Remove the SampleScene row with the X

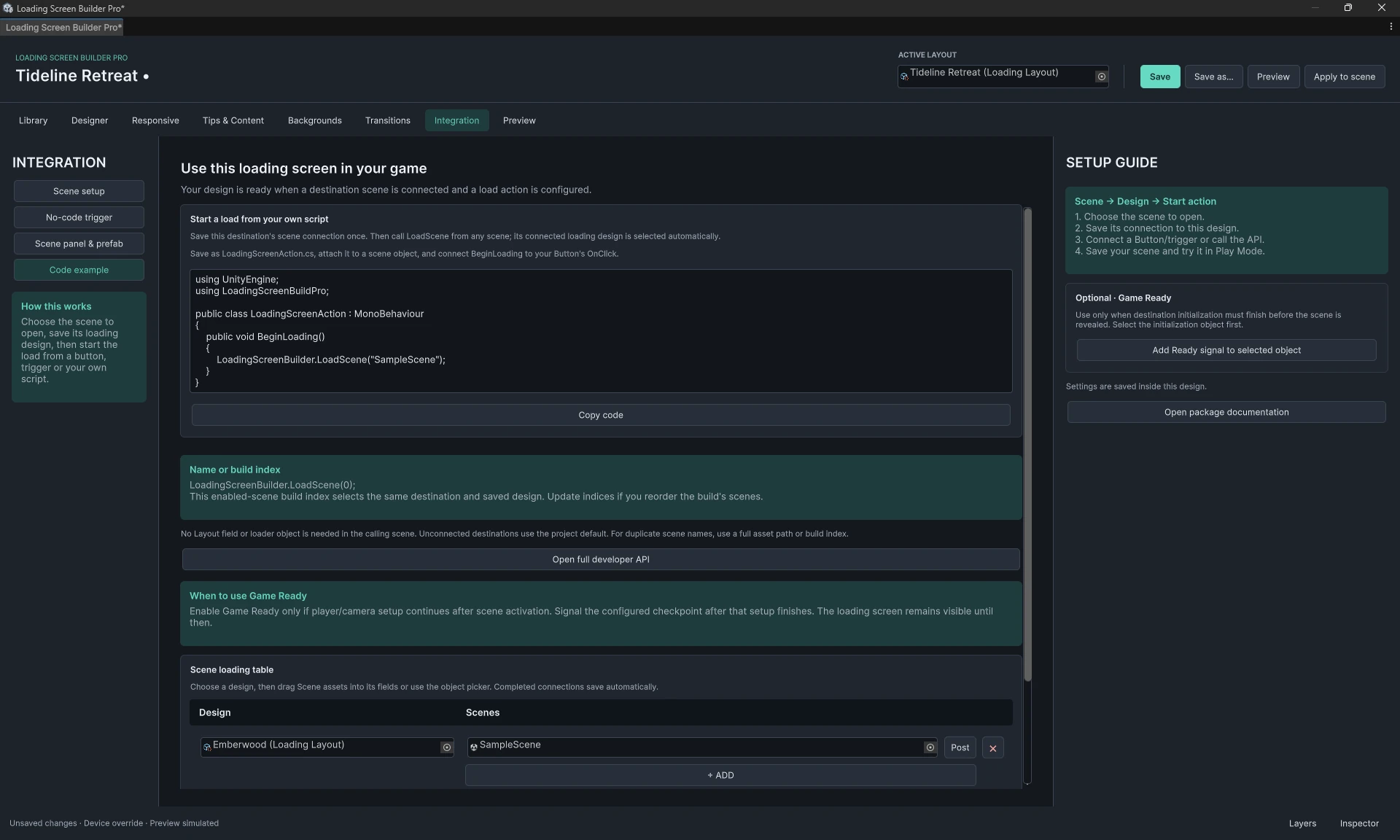pyautogui.click(x=992, y=748)
